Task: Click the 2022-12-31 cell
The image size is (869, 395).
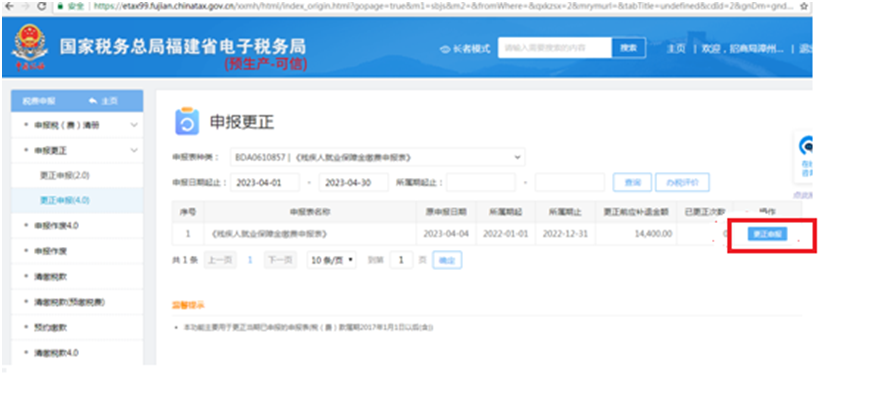Action: [565, 234]
